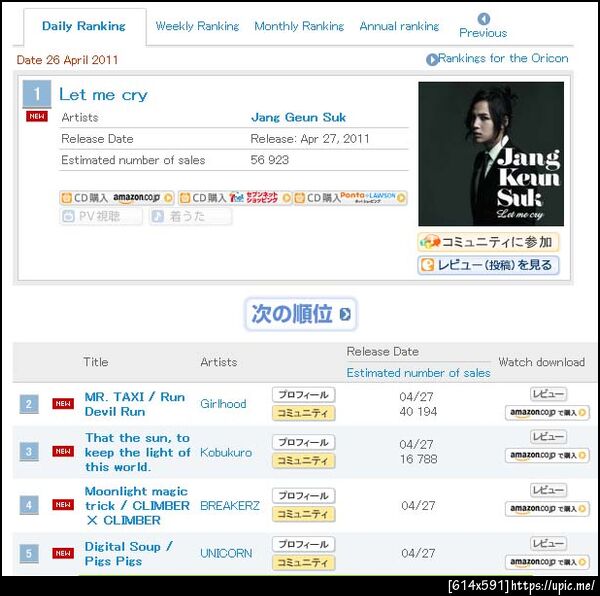Open コミュニティ for UNICORN
Image resolution: width=600 pixels, height=596 pixels.
[303, 563]
